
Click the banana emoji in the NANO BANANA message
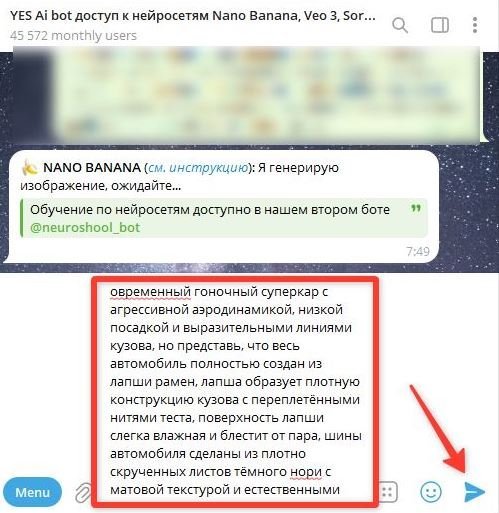point(30,167)
